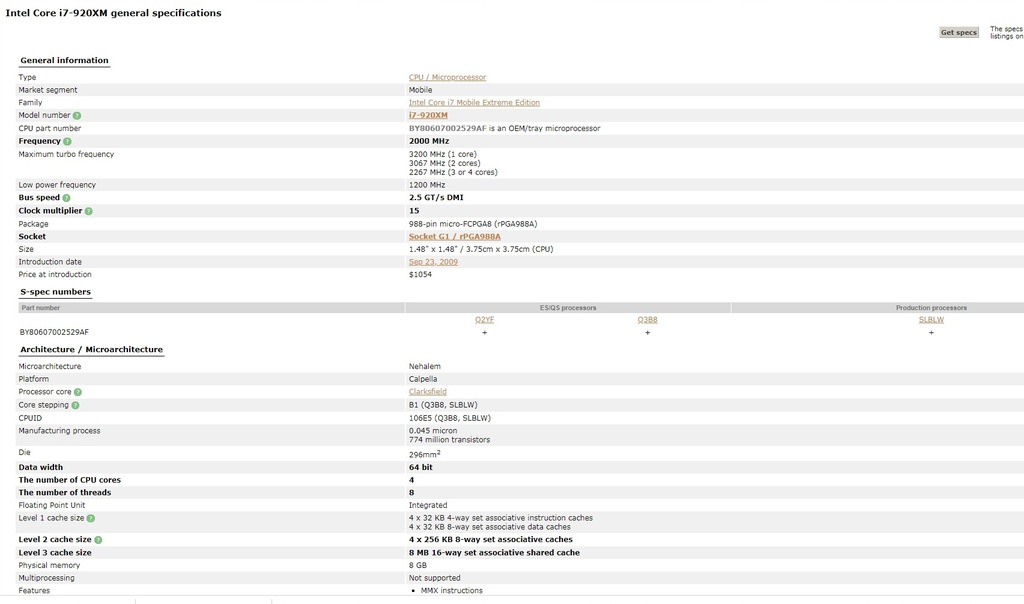Viewport: 1024px width, 604px height.
Task: Select the 'The number of CPU cores' label
Action: 69,480
